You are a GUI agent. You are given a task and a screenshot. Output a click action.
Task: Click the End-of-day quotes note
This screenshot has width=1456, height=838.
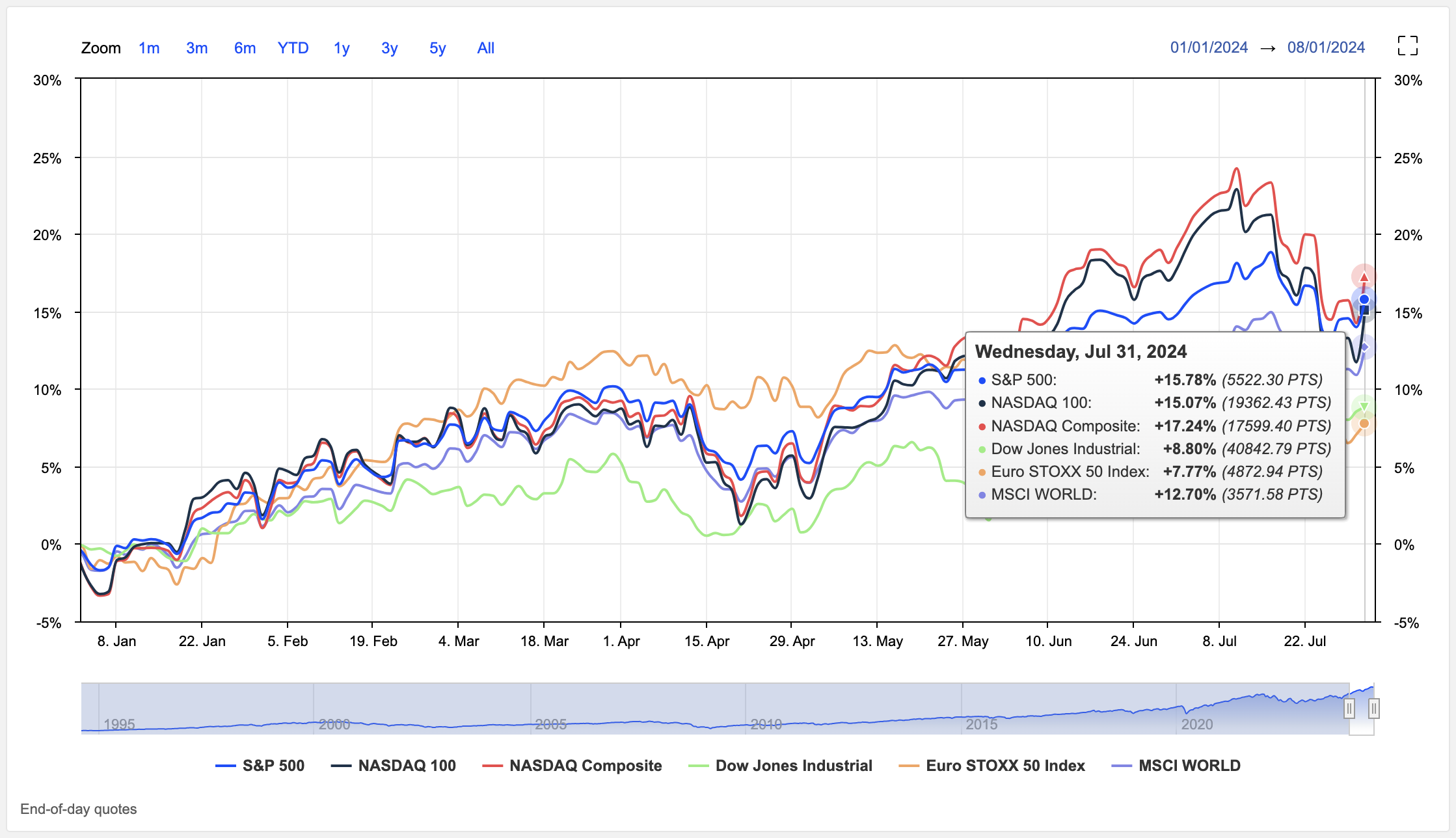click(x=79, y=809)
